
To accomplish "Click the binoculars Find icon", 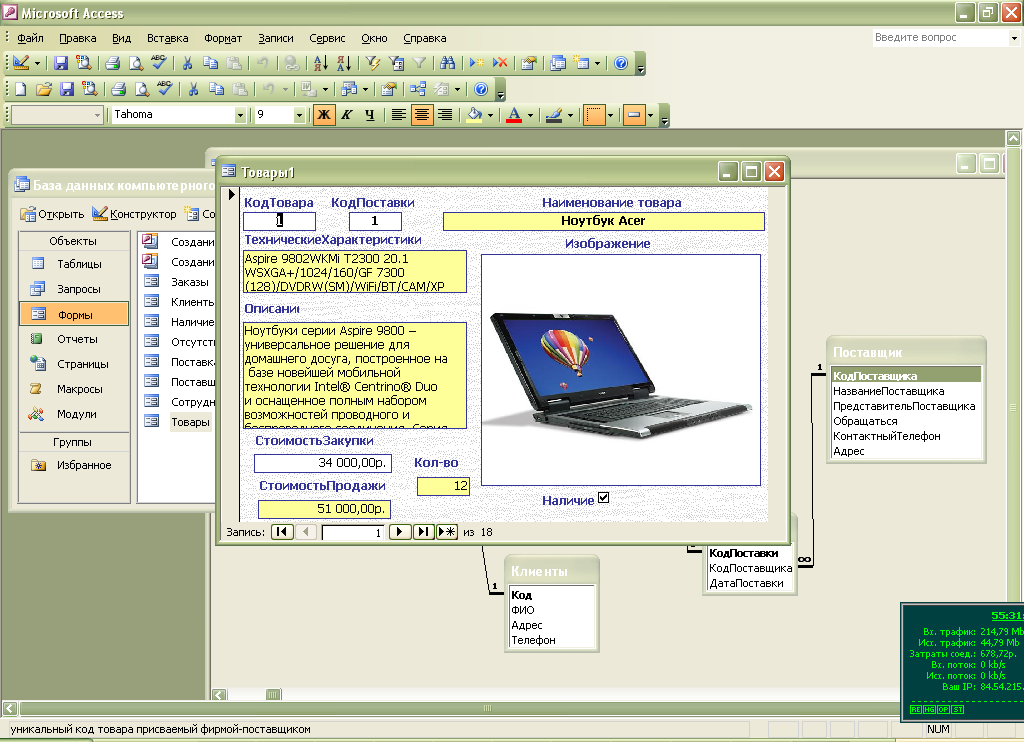I will click(x=447, y=63).
